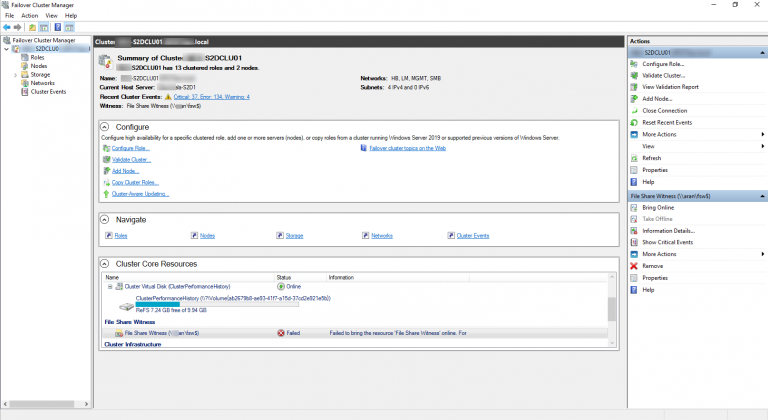The image size is (768, 420).
Task: Open More Actions under File Share Witness
Action: [659, 254]
